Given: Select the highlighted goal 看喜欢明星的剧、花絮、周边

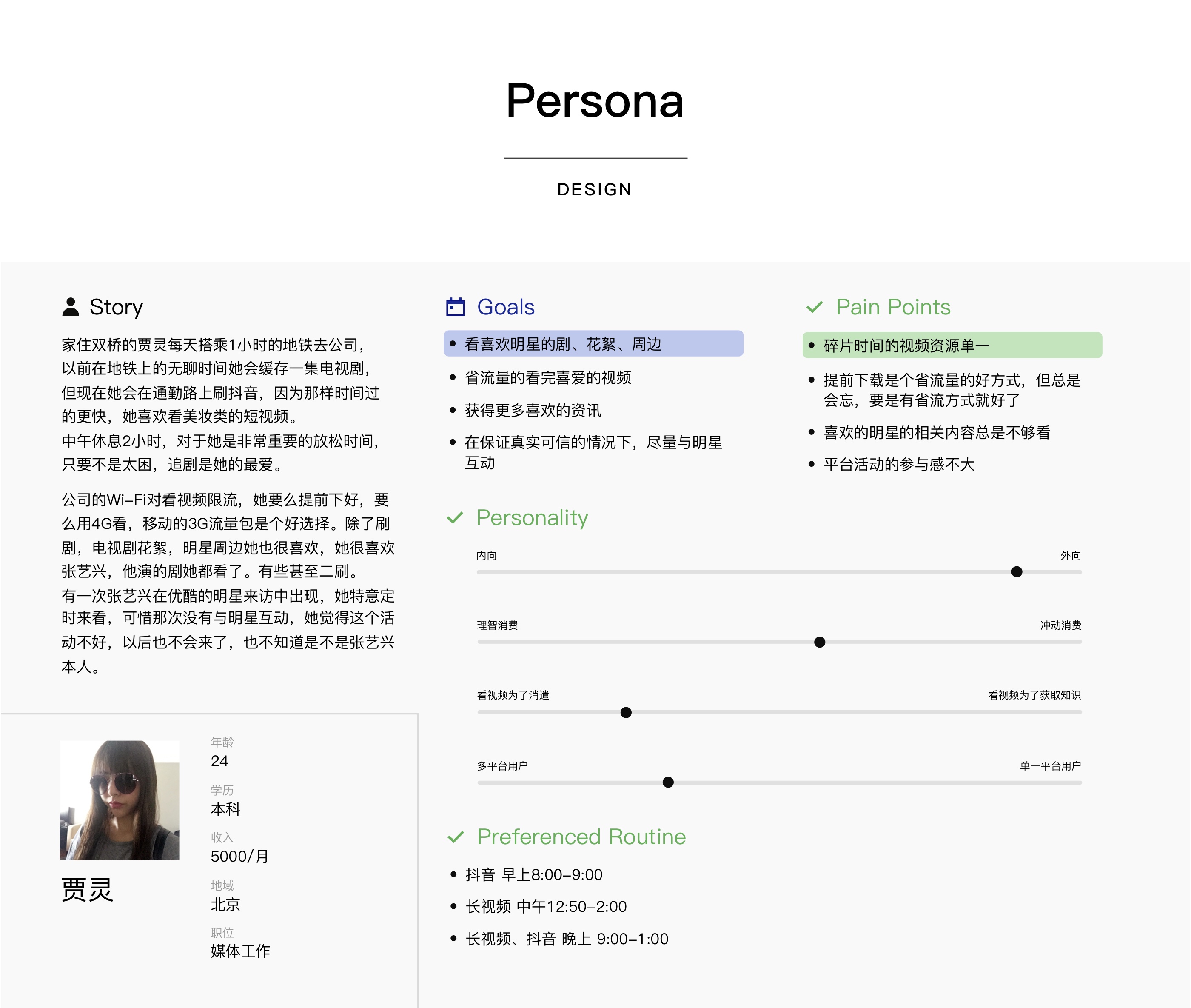Looking at the screenshot, I should click(593, 344).
